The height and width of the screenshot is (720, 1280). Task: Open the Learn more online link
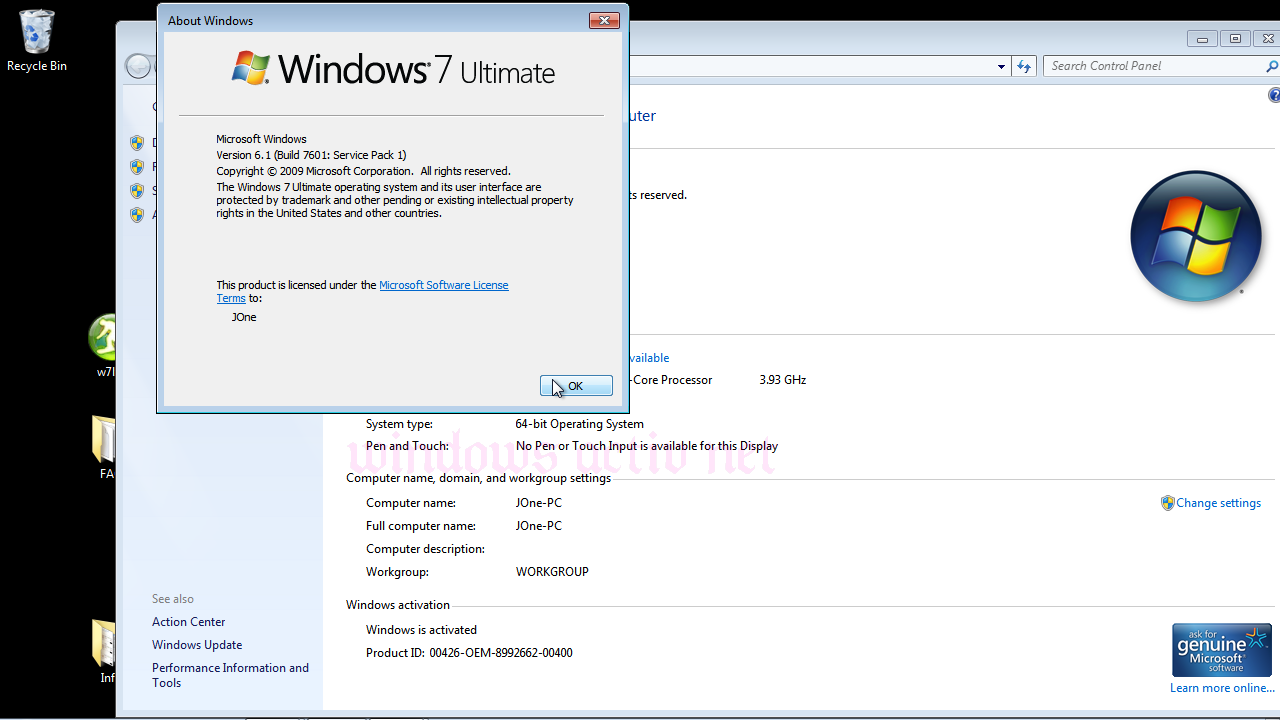[1222, 688]
